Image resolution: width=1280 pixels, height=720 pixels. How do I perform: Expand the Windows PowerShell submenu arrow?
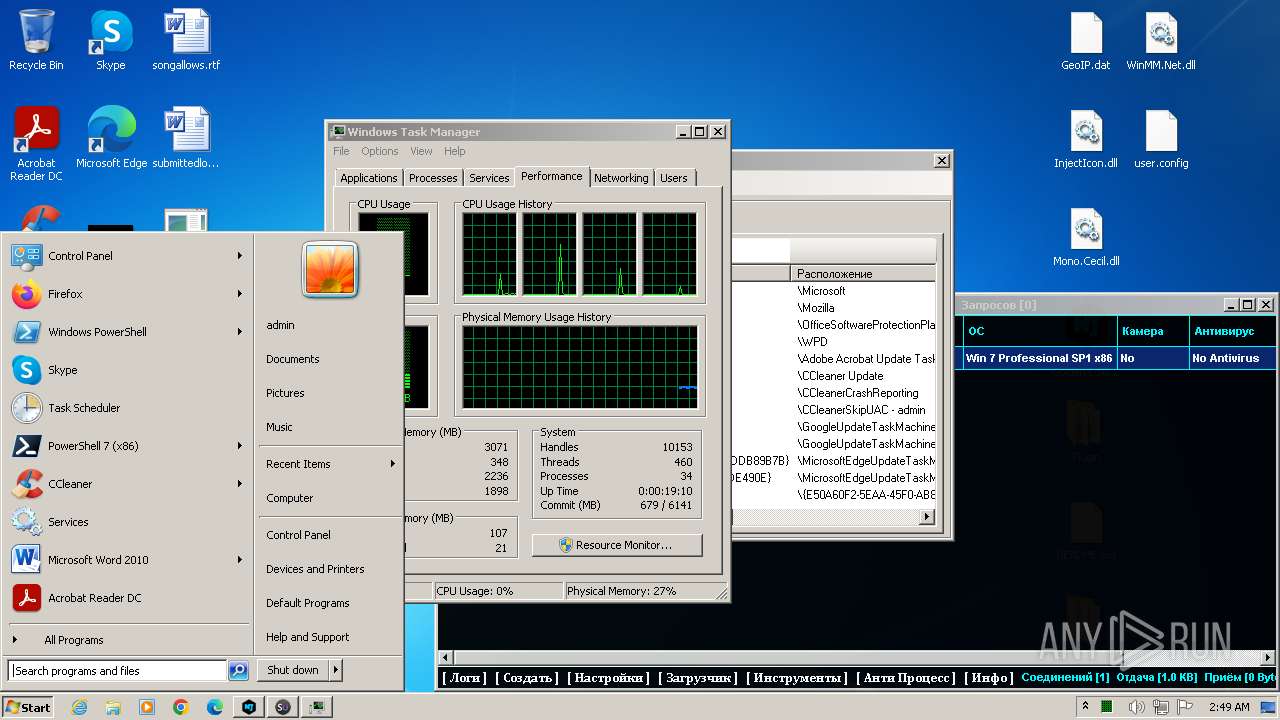[x=240, y=332]
